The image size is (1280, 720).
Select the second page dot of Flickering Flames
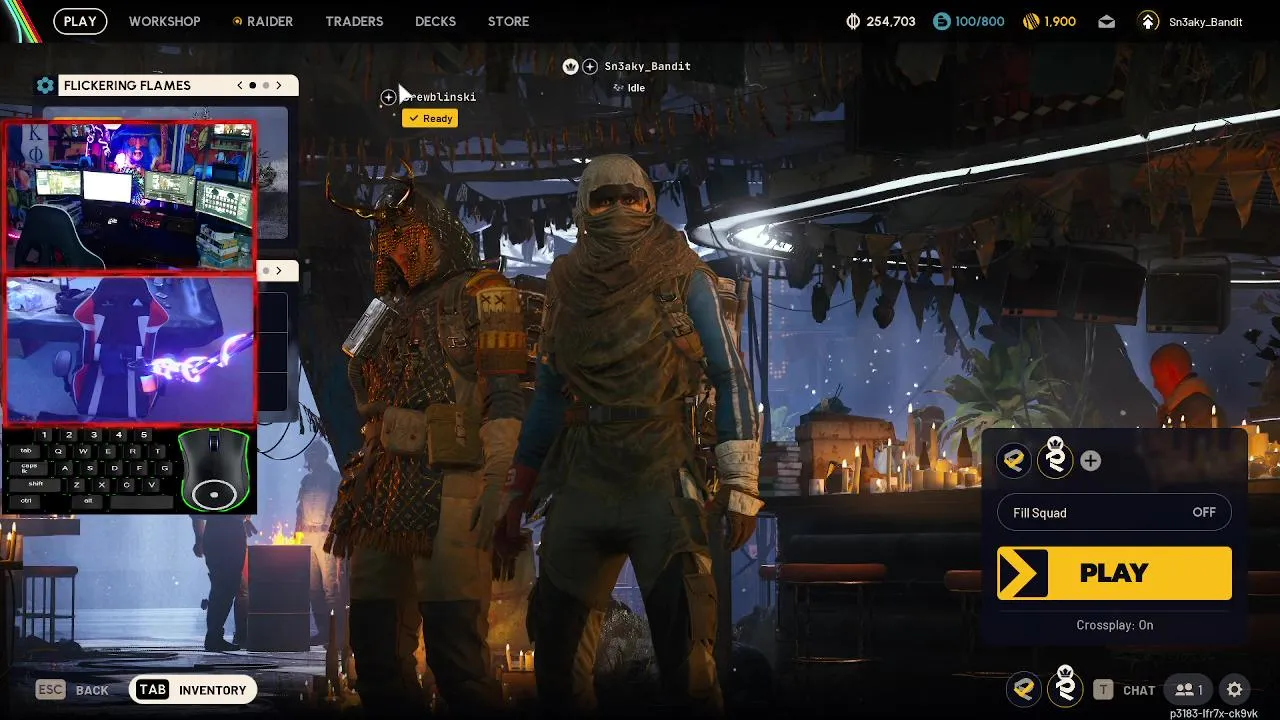(x=265, y=85)
